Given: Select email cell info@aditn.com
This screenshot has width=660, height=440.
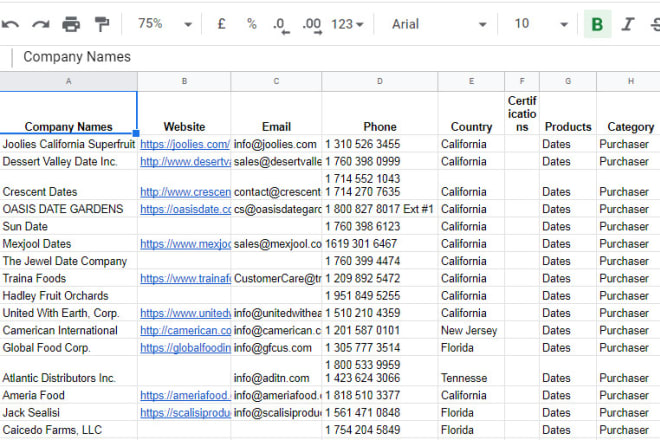Looking at the screenshot, I should [x=276, y=371].
